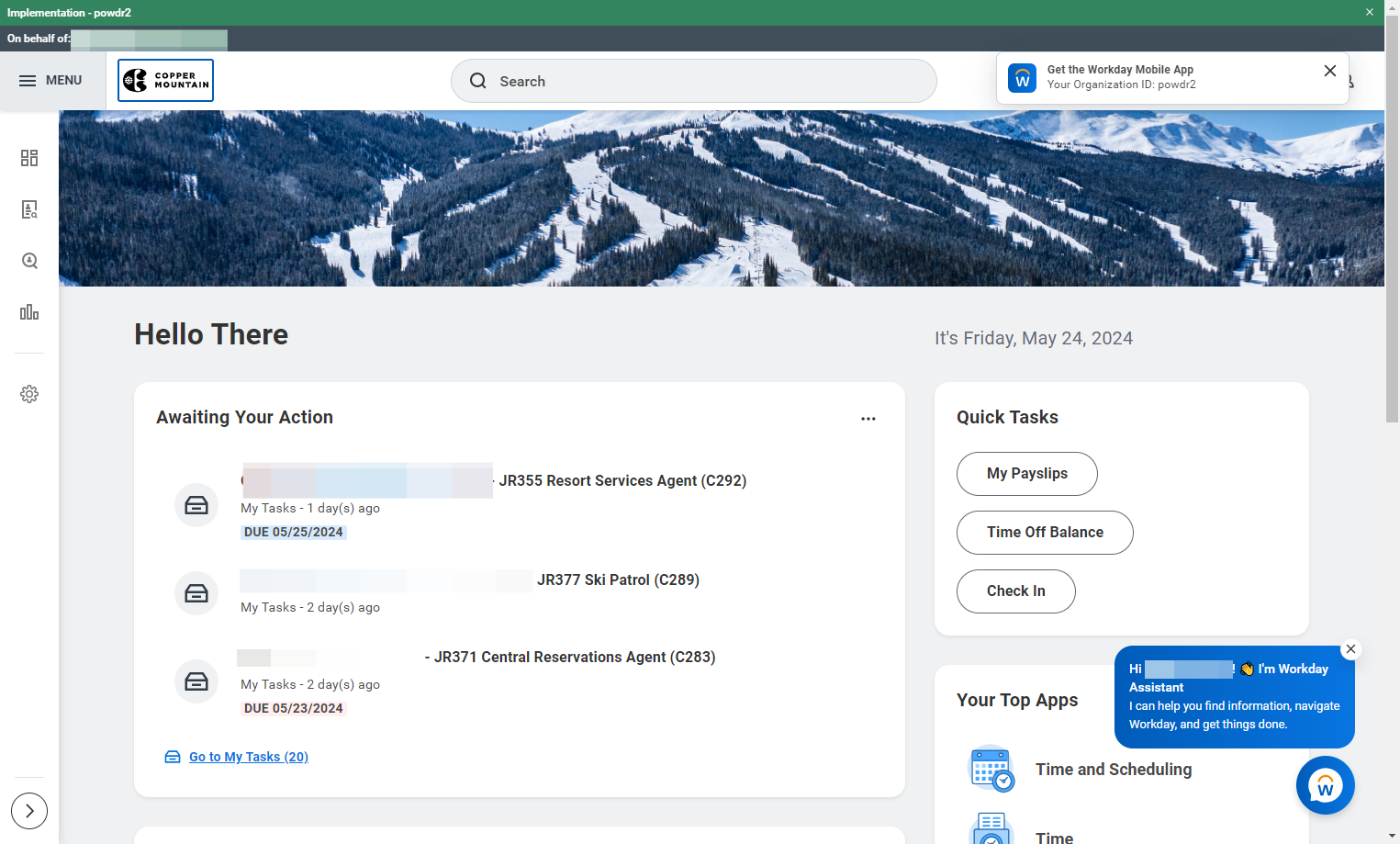Click the My Payslips quick task
Viewport: 1400px width, 844px height.
[x=1027, y=474]
